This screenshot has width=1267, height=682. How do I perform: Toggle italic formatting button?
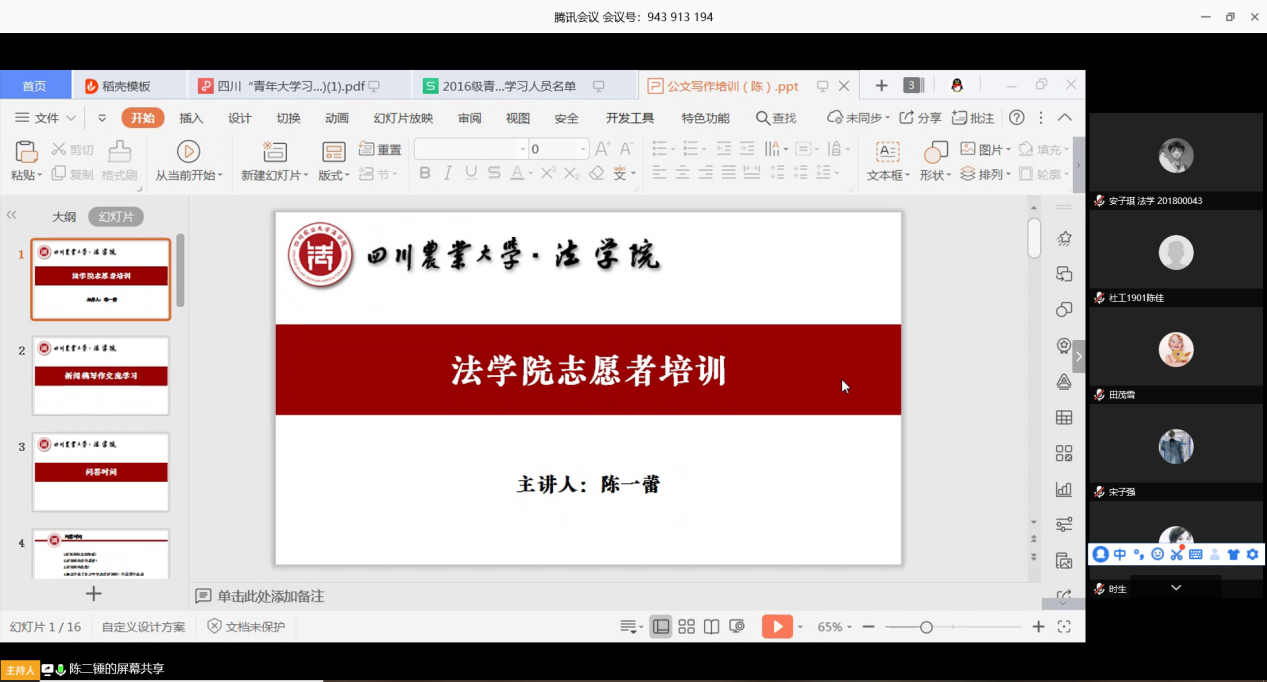[x=447, y=173]
